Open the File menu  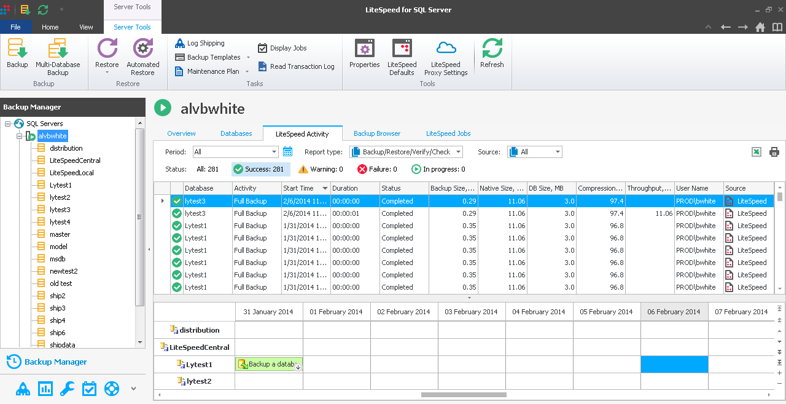click(16, 27)
